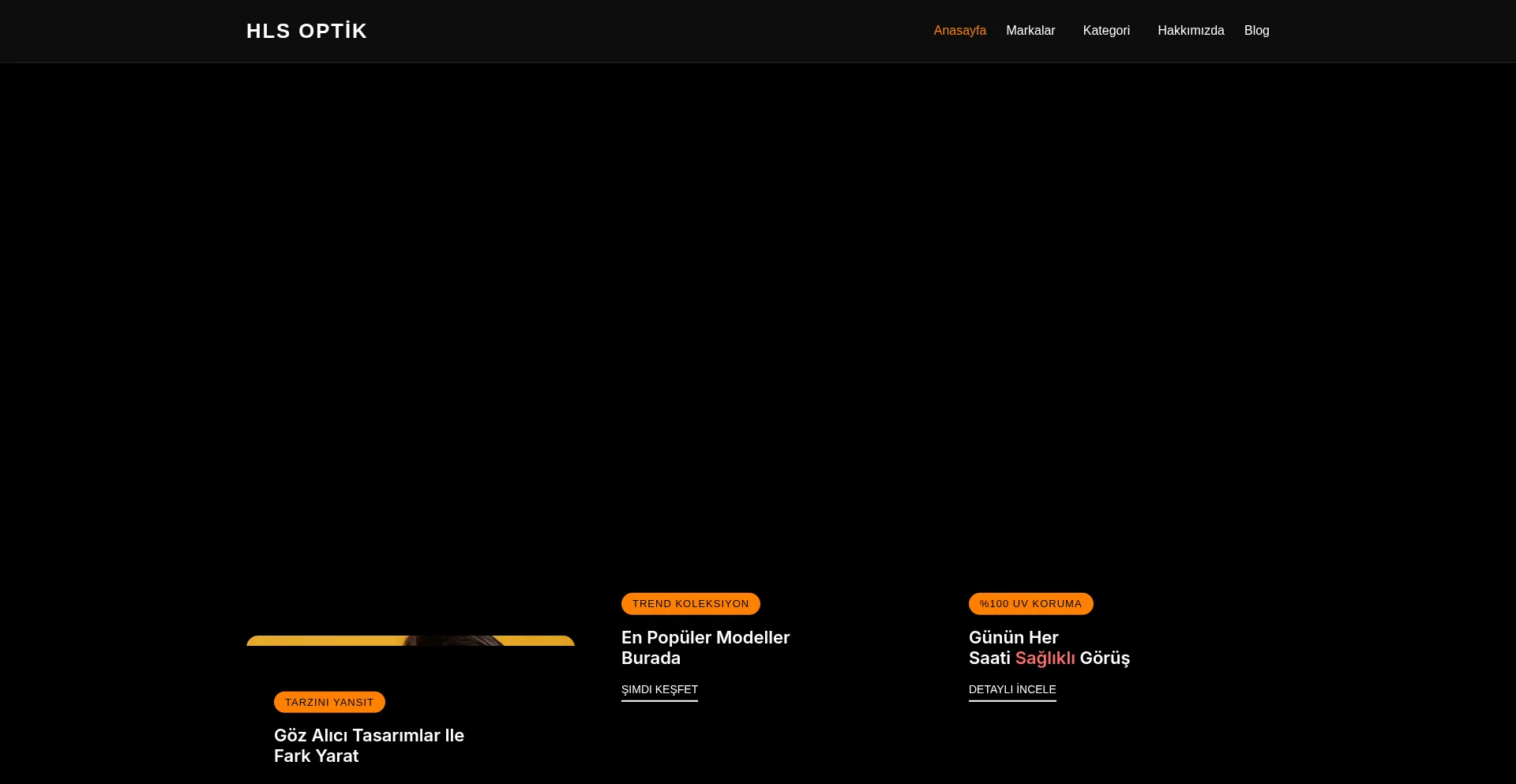The image size is (1516, 784).
Task: Click the word "Burada" in the heading
Action: click(x=651, y=658)
